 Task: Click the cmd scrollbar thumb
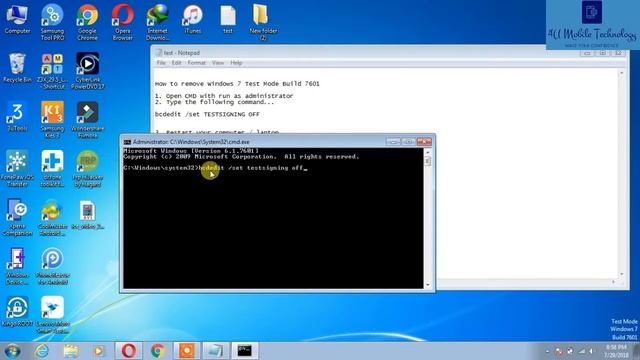point(427,161)
